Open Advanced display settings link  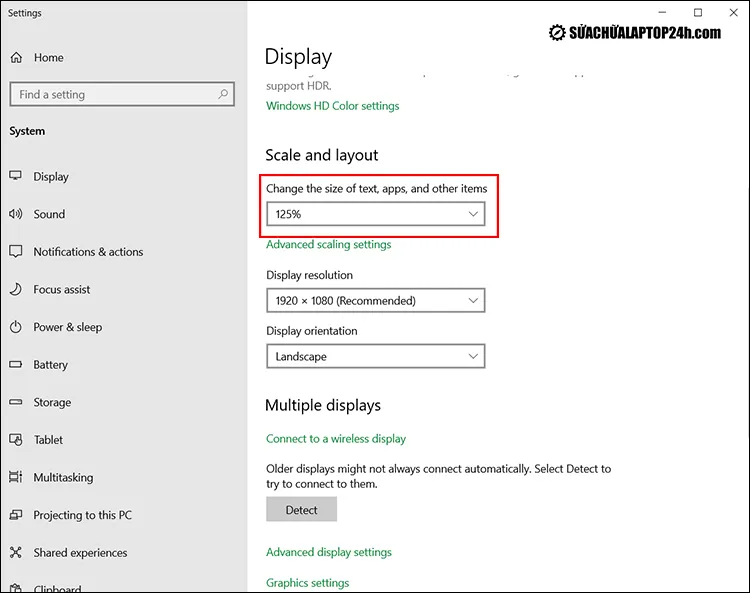pos(329,552)
